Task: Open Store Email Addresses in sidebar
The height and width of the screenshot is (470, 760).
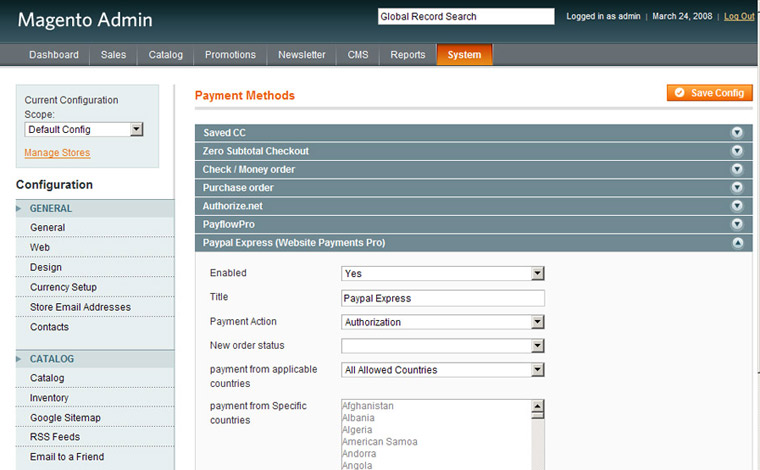Action: click(80, 307)
